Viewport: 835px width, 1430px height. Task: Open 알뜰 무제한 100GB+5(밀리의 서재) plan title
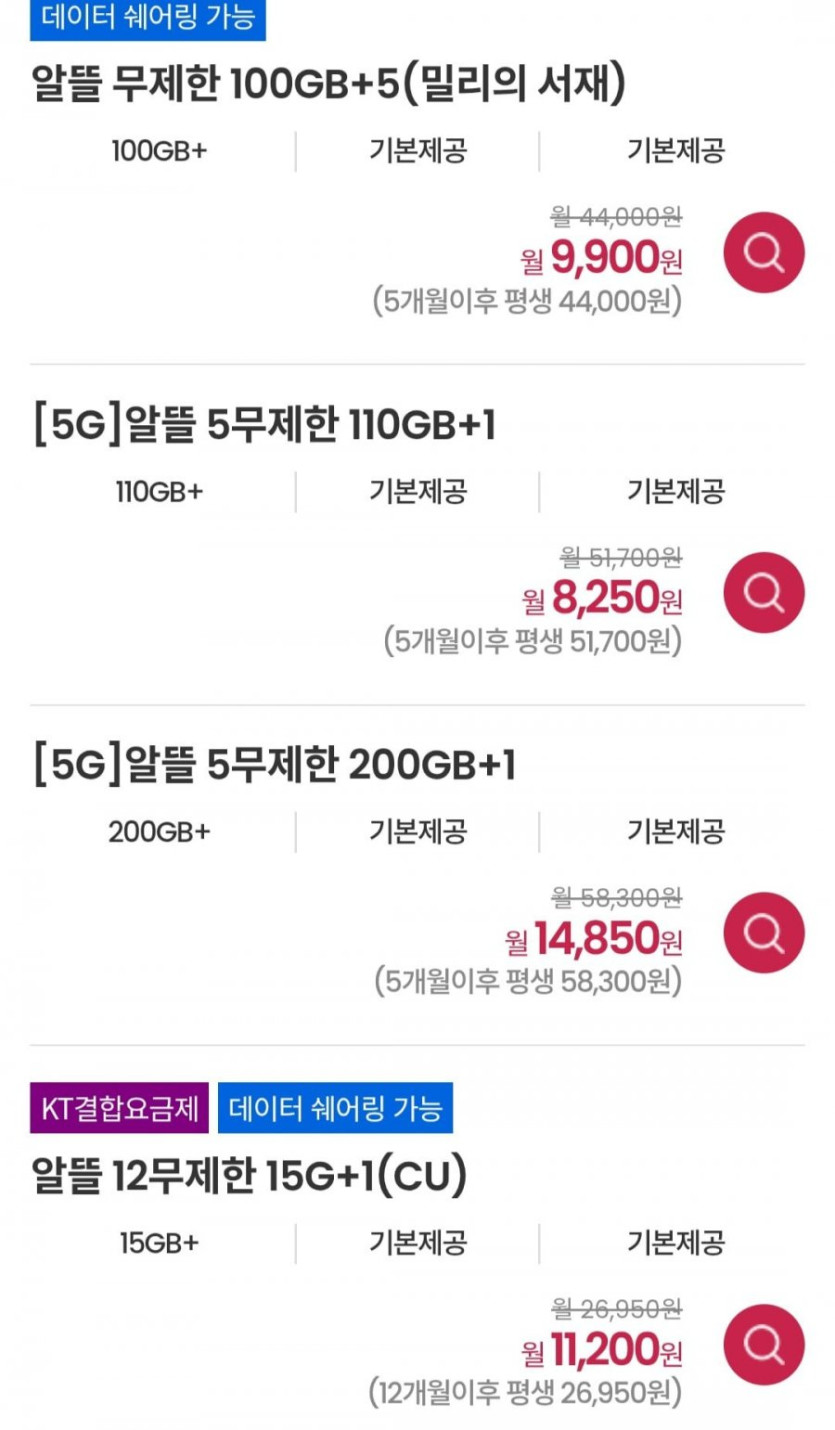point(329,86)
